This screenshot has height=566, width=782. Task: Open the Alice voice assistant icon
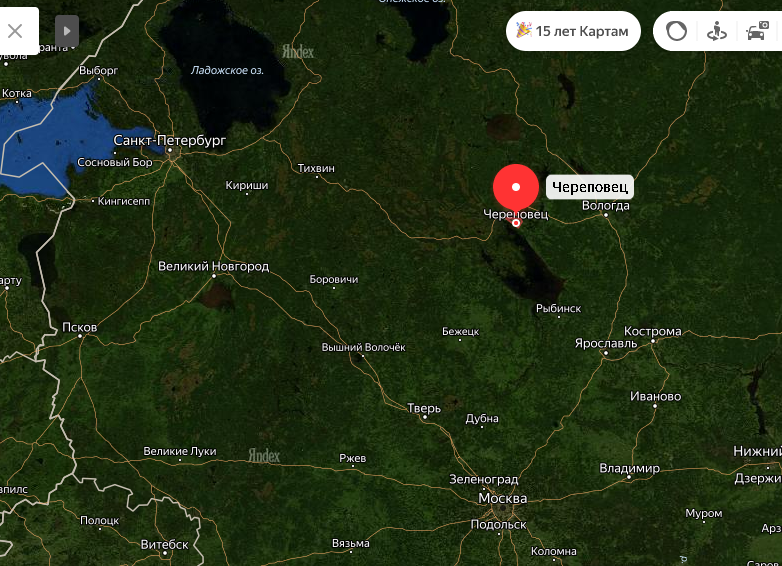pyautogui.click(x=676, y=31)
